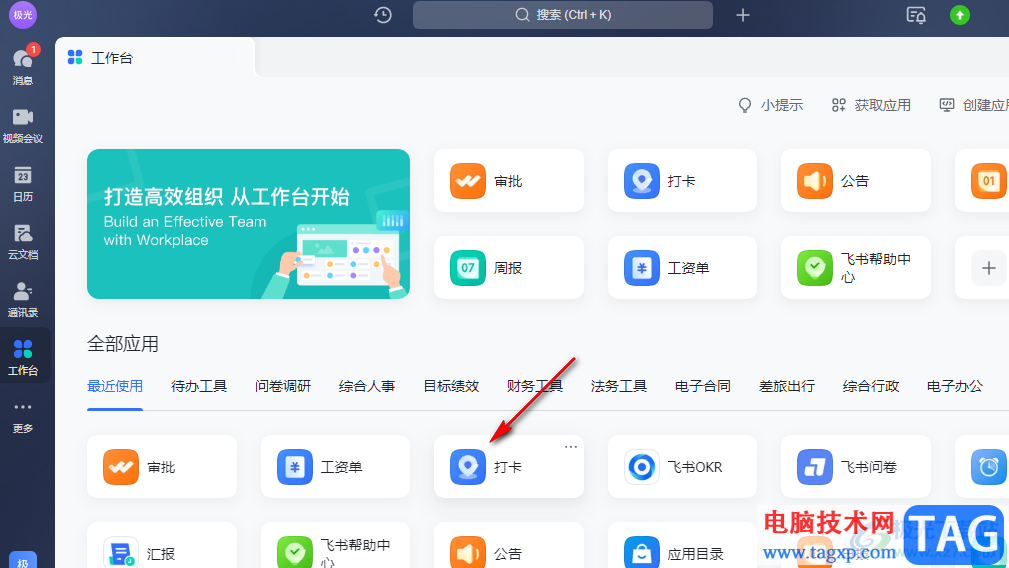Open Calendar (日历) in sidebar

[x=23, y=183]
